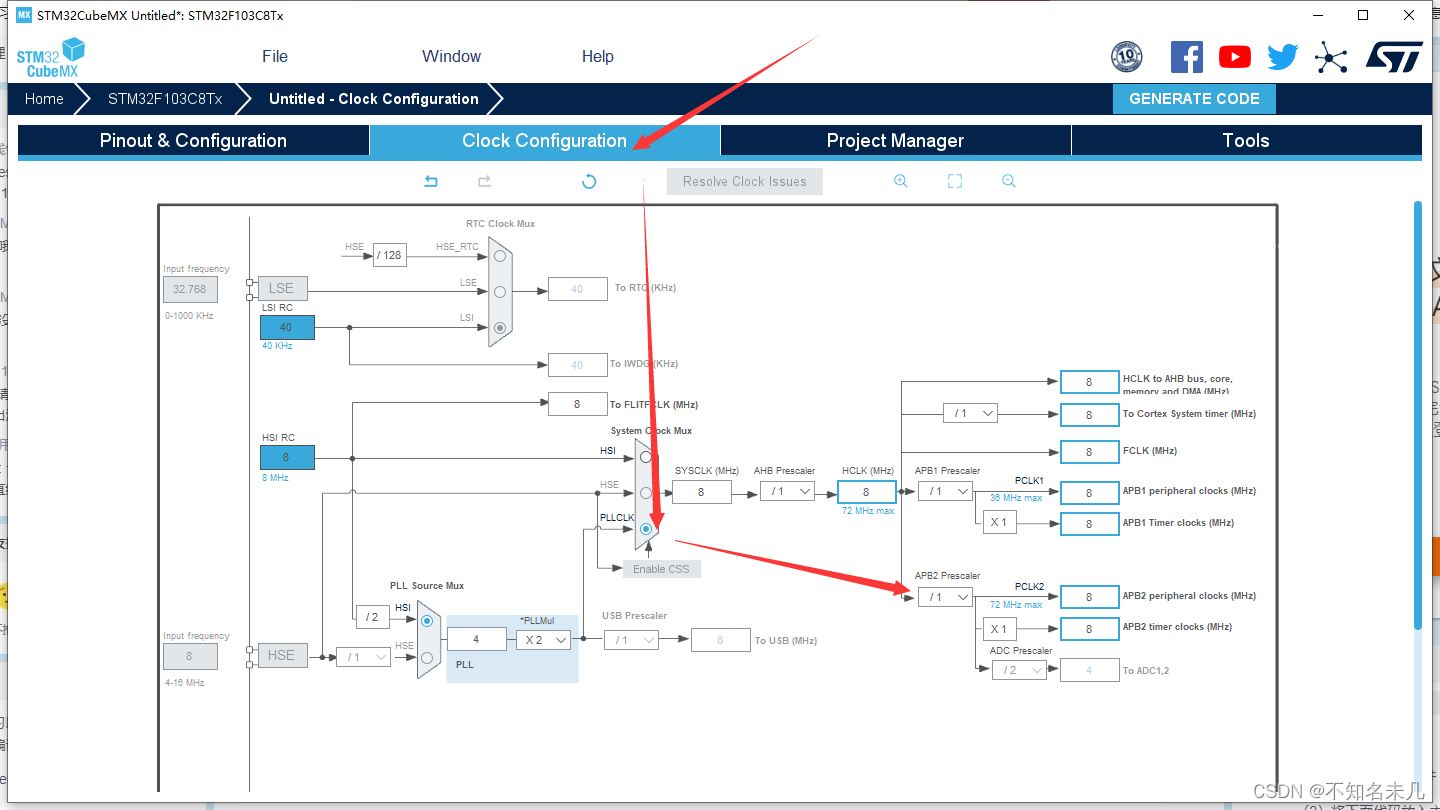Open the File menu
The image size is (1440, 810).
(x=275, y=56)
